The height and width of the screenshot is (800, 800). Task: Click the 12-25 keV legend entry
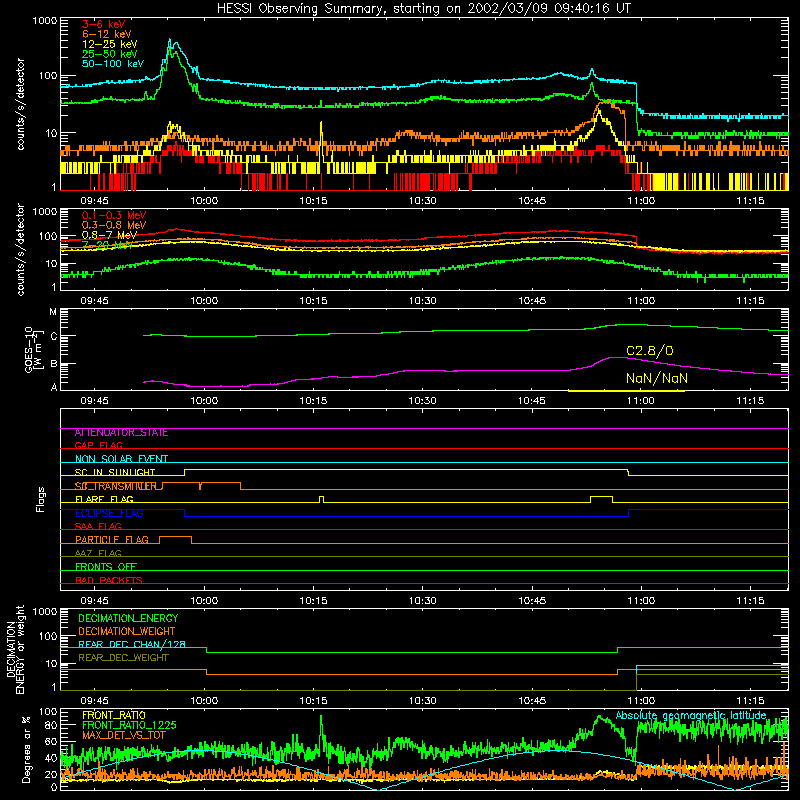110,44
